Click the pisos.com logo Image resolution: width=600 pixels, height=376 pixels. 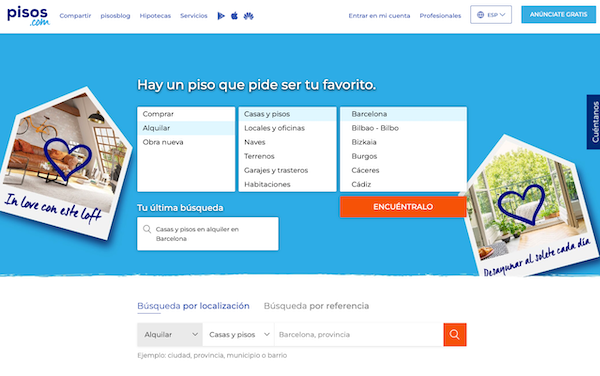point(28,16)
